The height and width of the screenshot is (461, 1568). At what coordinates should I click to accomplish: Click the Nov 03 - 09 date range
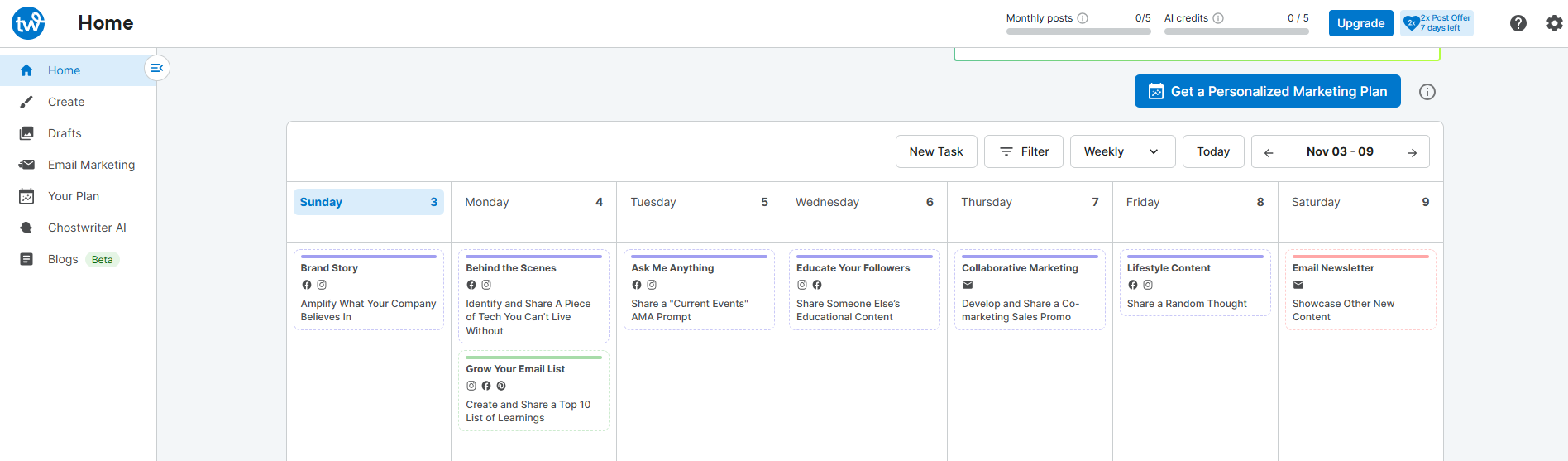(x=1340, y=151)
